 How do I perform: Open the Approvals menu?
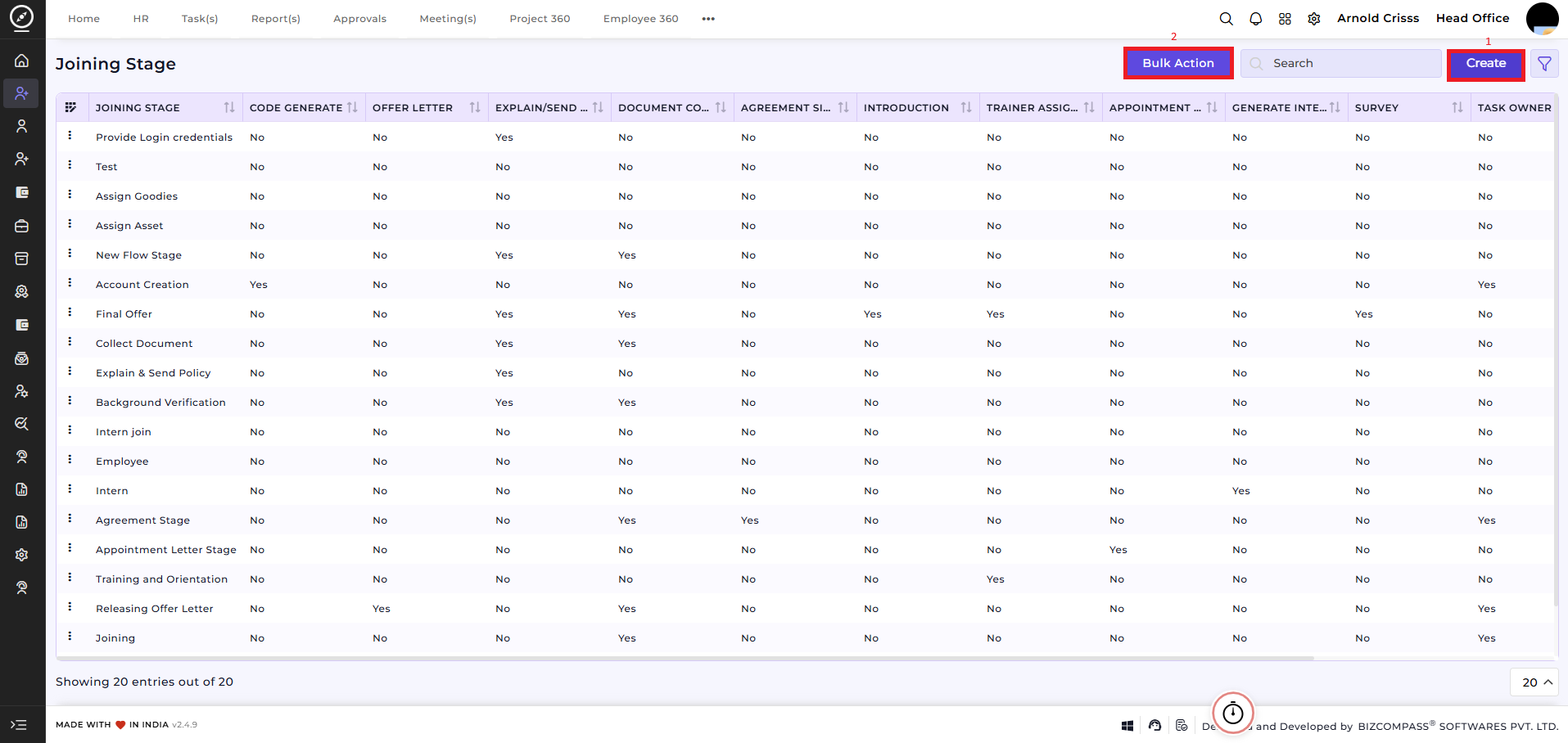(359, 19)
